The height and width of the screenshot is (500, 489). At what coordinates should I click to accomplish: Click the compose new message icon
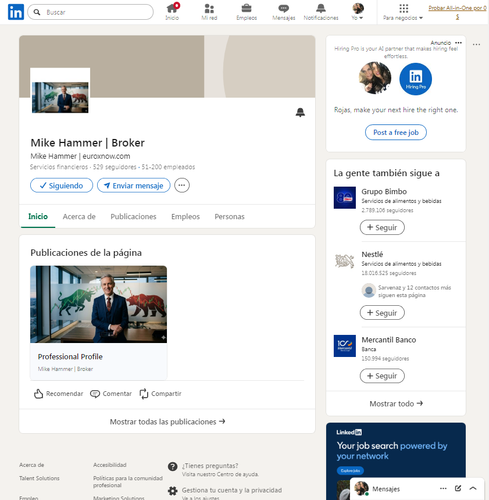click(x=458, y=488)
